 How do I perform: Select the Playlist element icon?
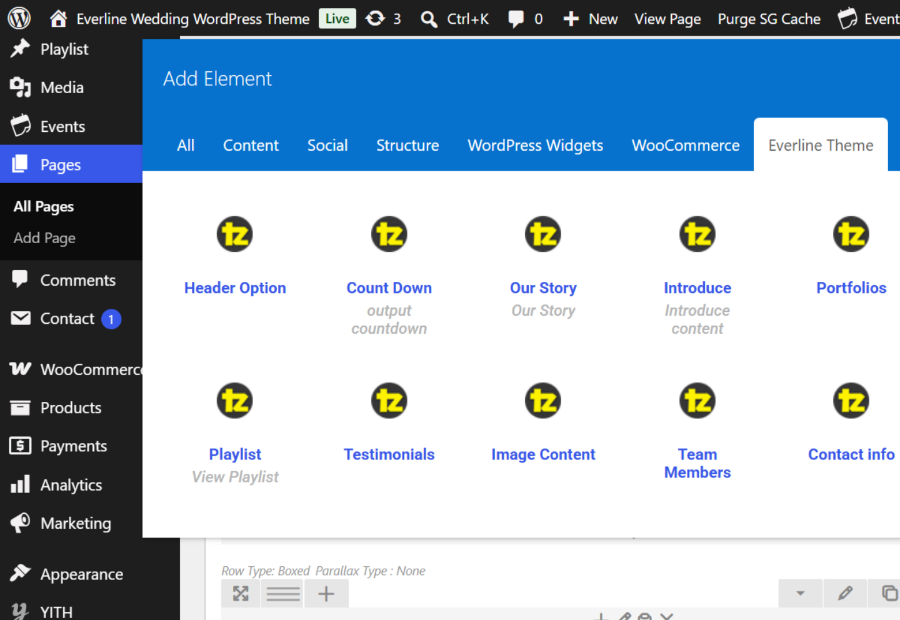235,401
